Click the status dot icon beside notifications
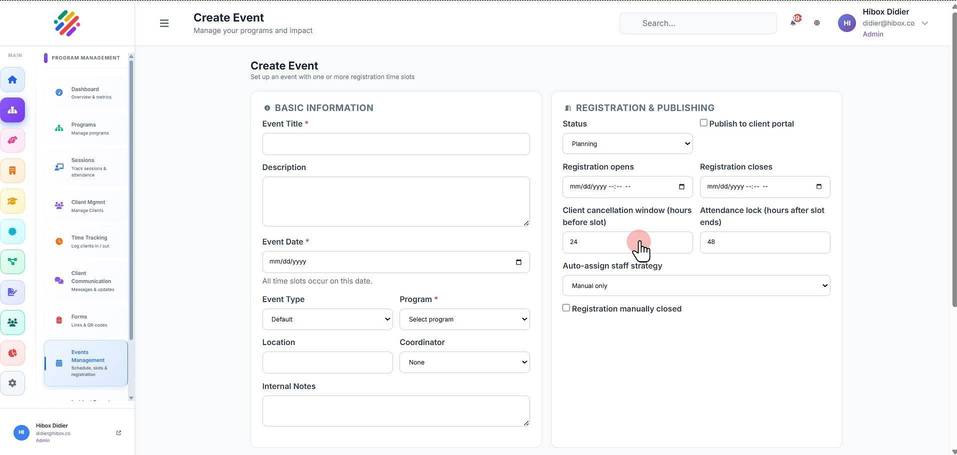Viewport: 957px width, 455px height. [817, 23]
